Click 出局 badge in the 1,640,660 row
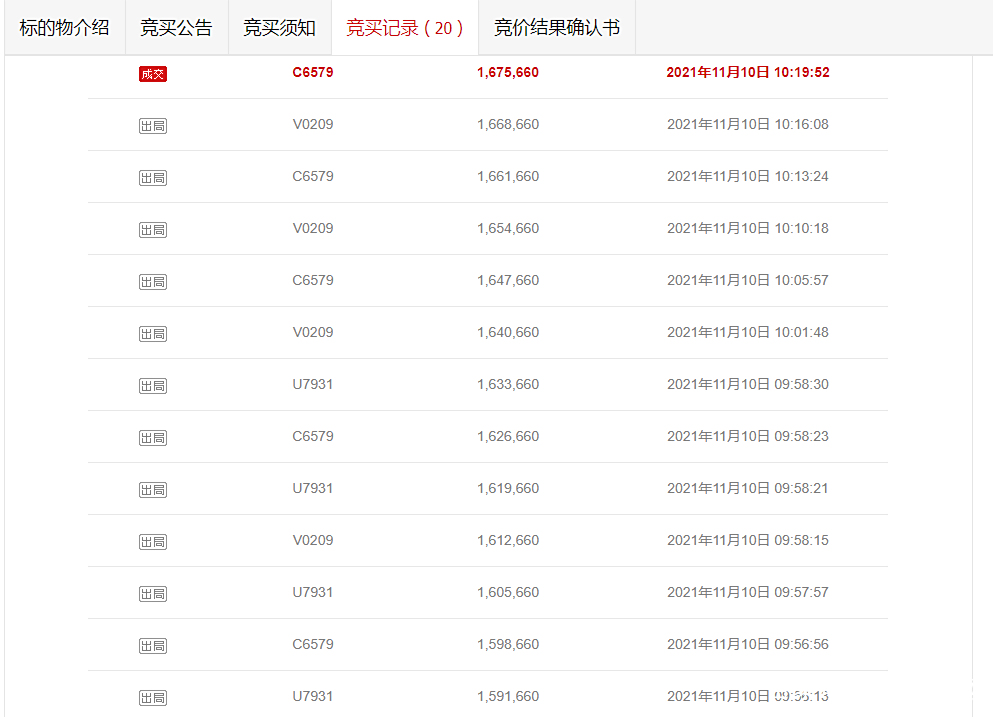The width and height of the screenshot is (993, 717). coord(153,334)
